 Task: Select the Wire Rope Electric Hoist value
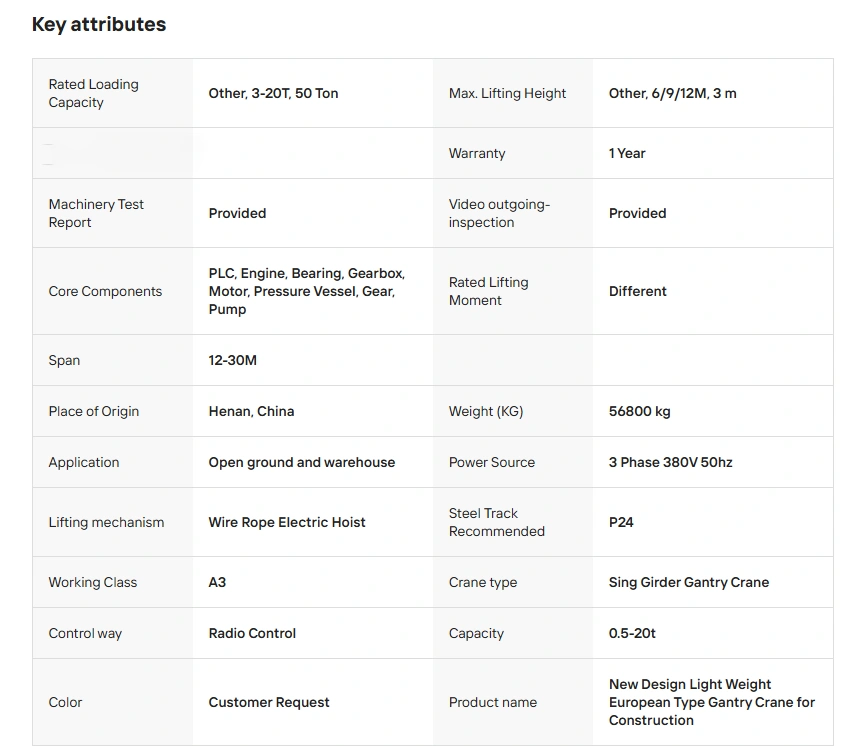[287, 522]
